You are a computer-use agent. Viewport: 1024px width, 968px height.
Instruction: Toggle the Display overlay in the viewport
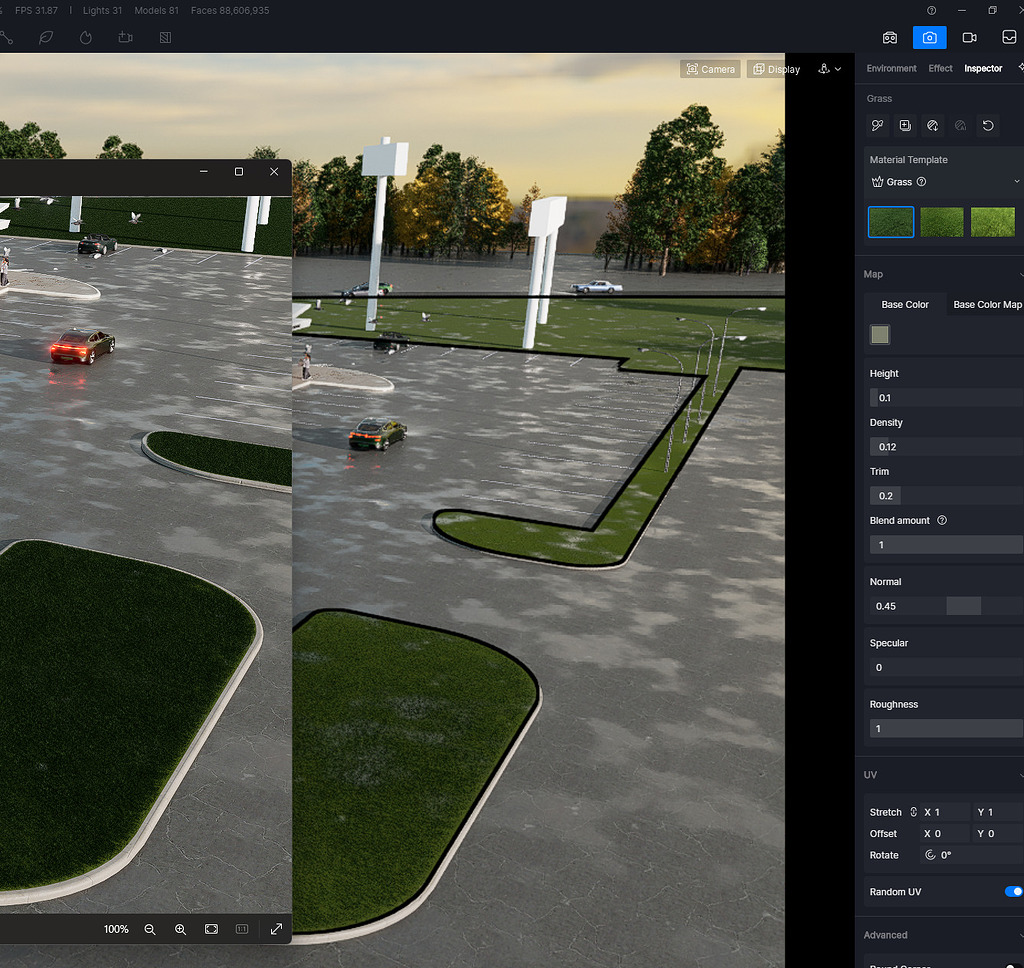tap(776, 69)
